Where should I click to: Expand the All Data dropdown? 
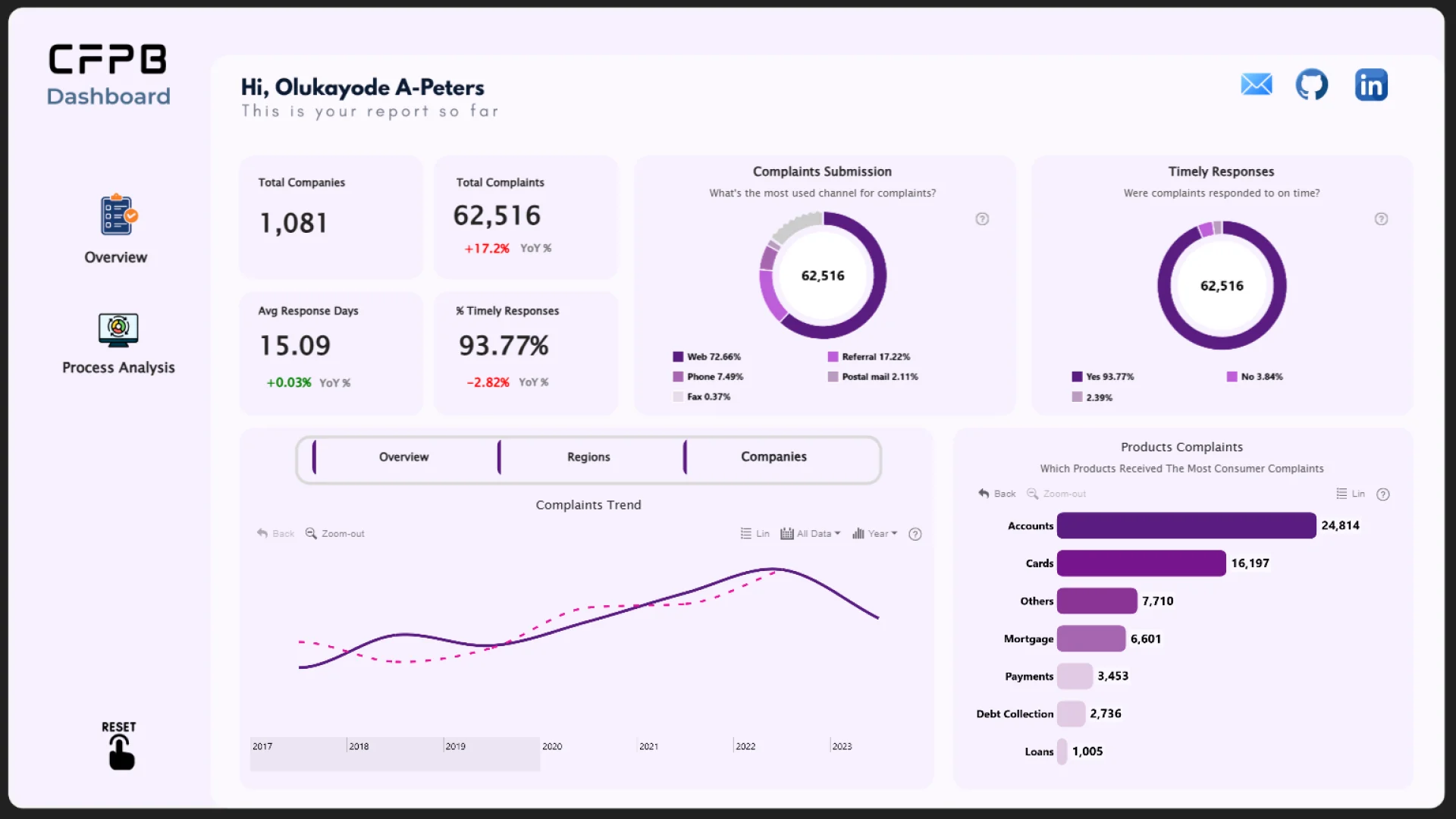point(811,534)
